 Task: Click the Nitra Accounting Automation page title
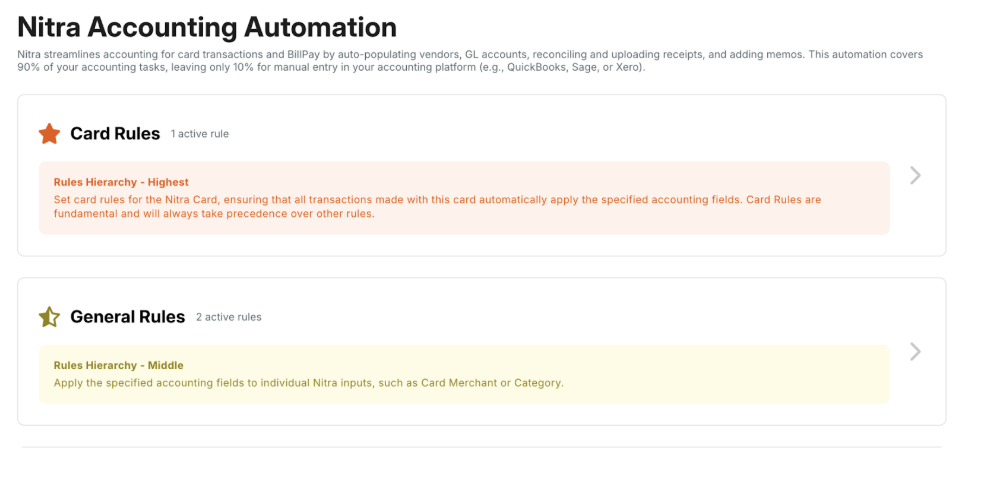[x=207, y=27]
